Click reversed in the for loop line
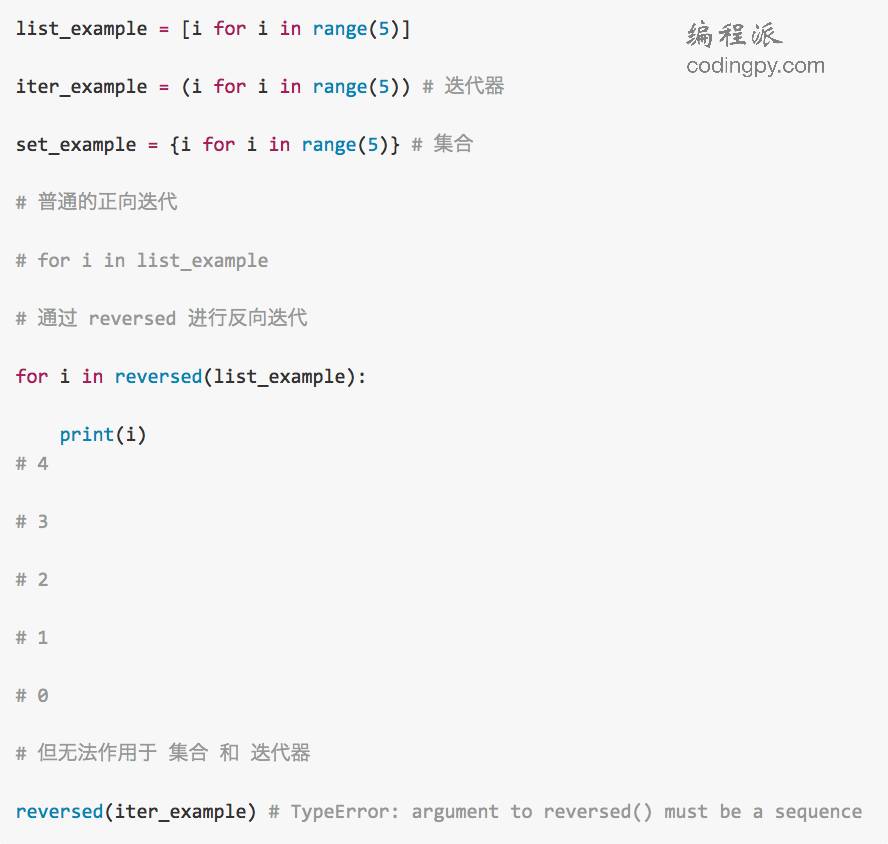This screenshot has width=888, height=844. coord(158,376)
